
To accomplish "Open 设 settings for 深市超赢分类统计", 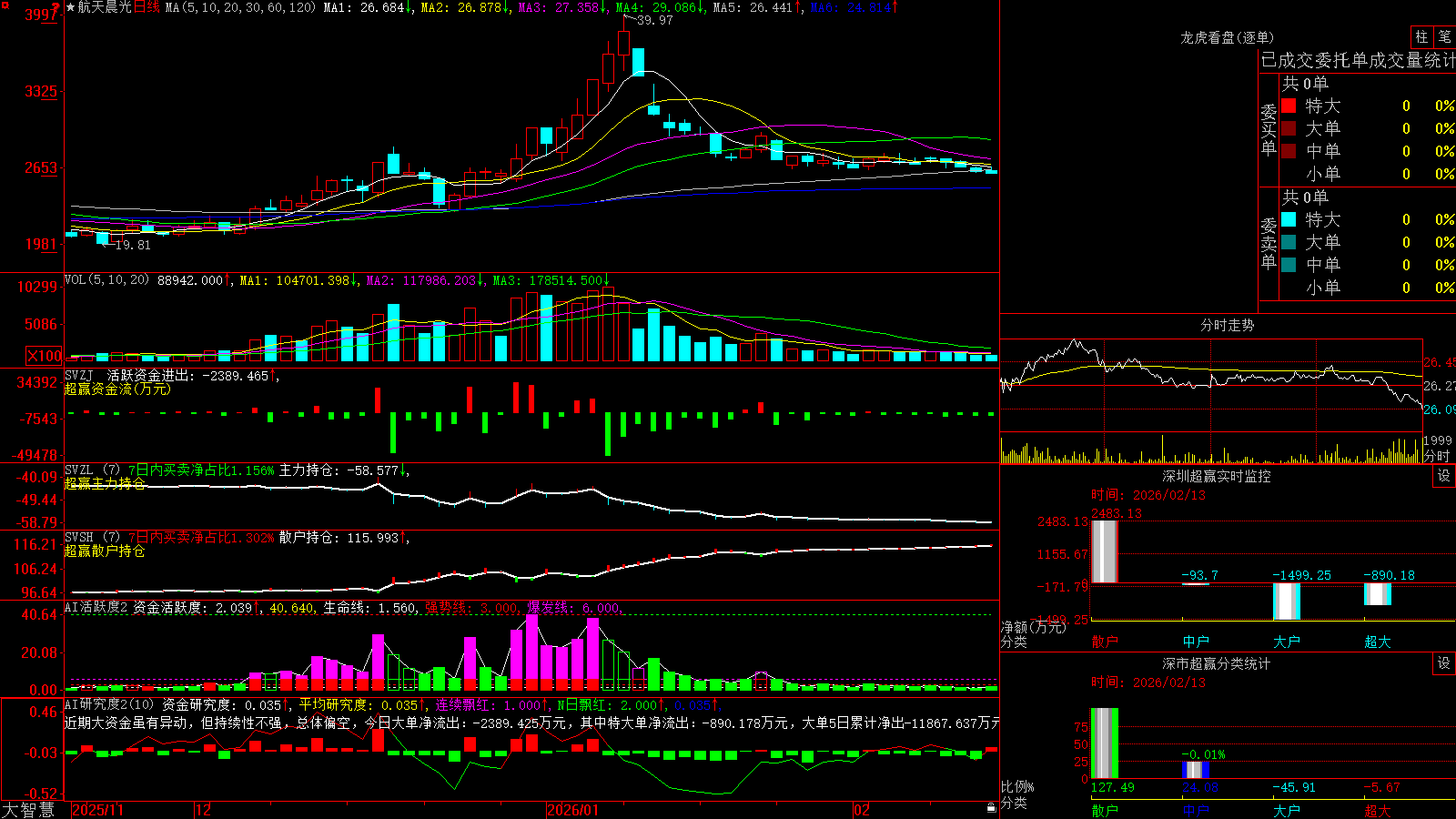I will coord(1444,663).
